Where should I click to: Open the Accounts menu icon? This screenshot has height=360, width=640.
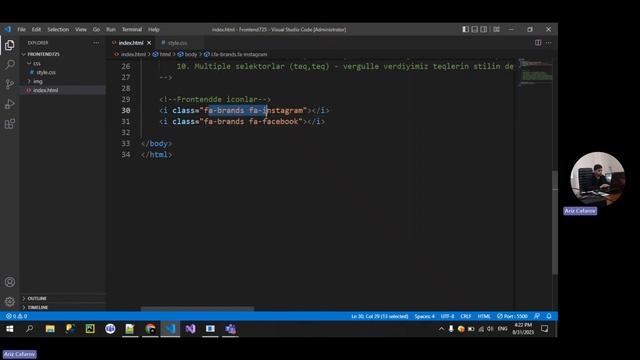(x=10, y=282)
